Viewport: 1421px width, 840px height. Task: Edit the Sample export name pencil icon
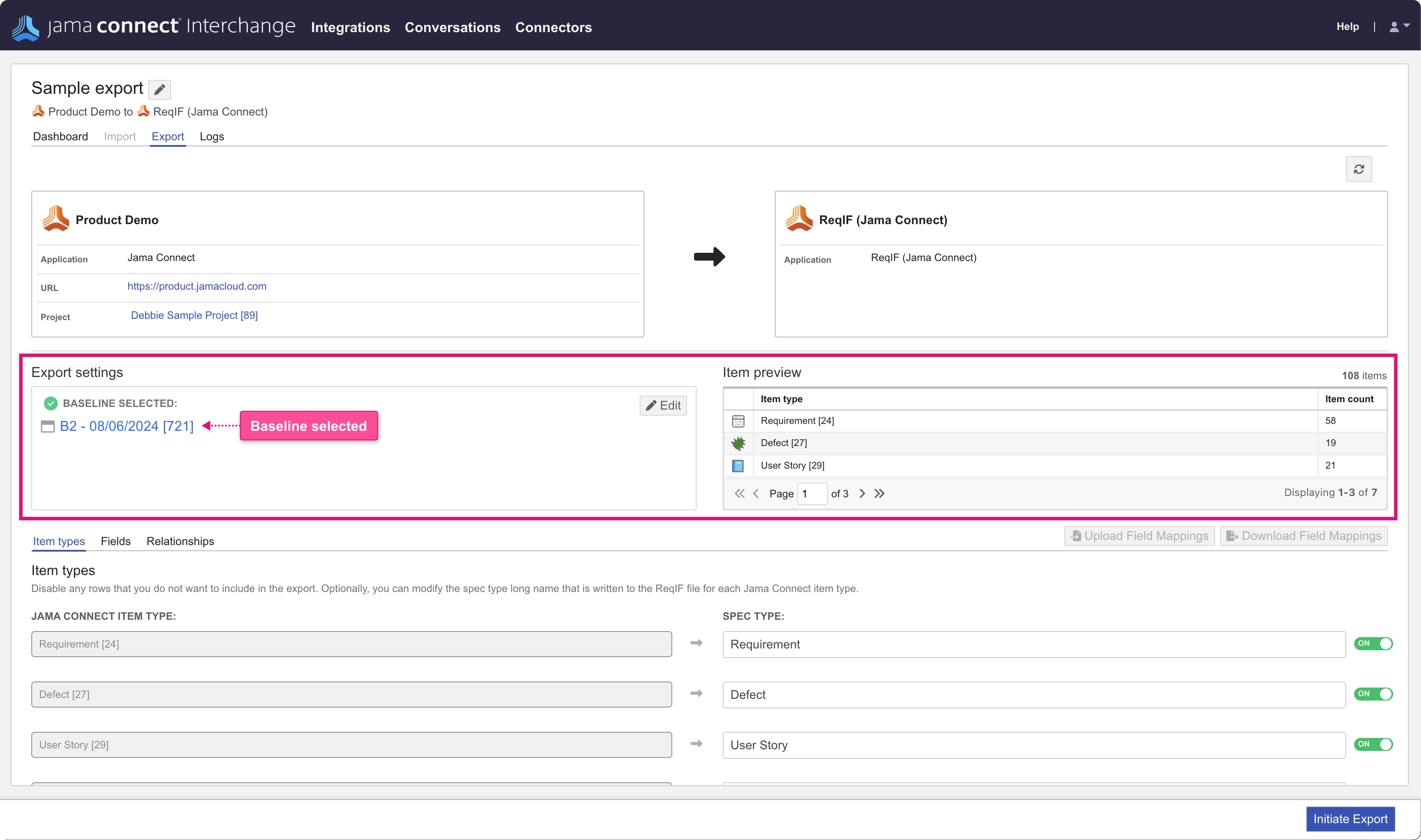160,89
